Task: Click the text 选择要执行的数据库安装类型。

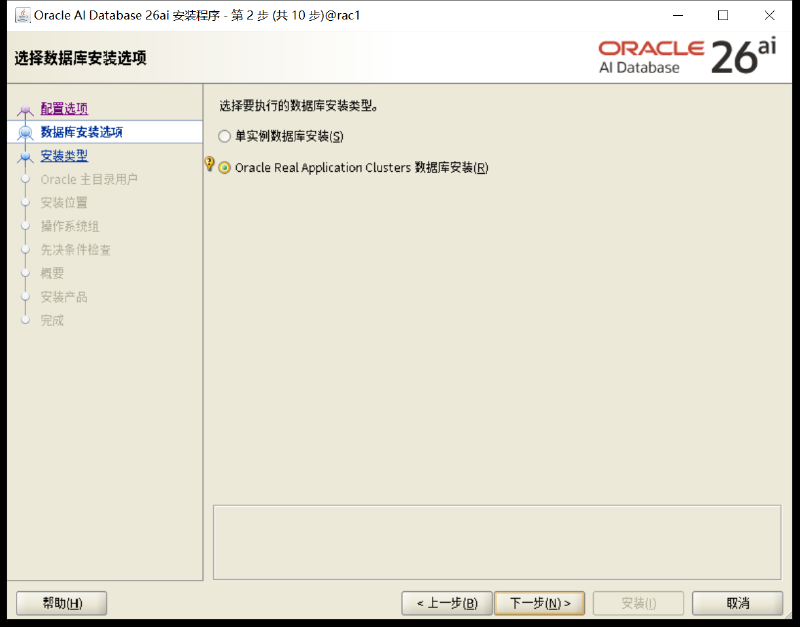Action: pos(298,106)
